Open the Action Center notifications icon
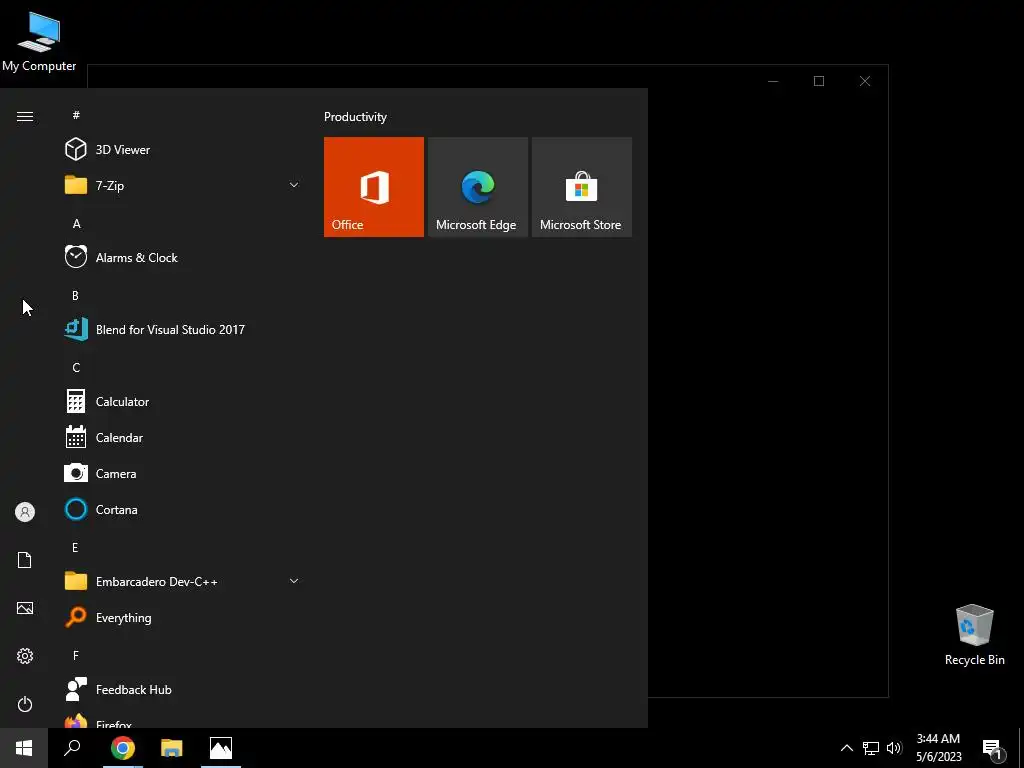This screenshot has width=1024, height=768. point(993,749)
